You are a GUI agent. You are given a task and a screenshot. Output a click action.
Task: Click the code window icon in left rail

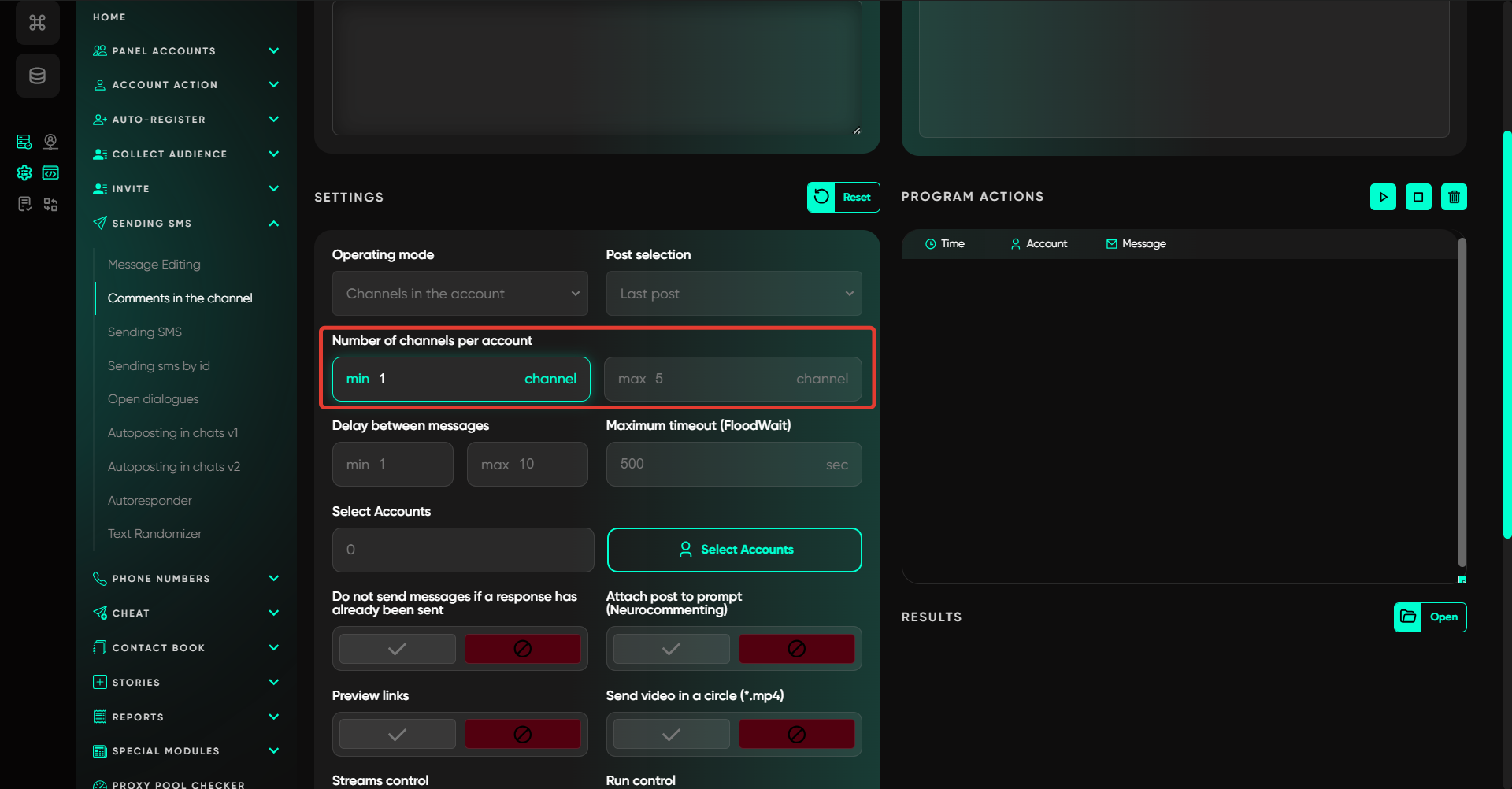[50, 172]
